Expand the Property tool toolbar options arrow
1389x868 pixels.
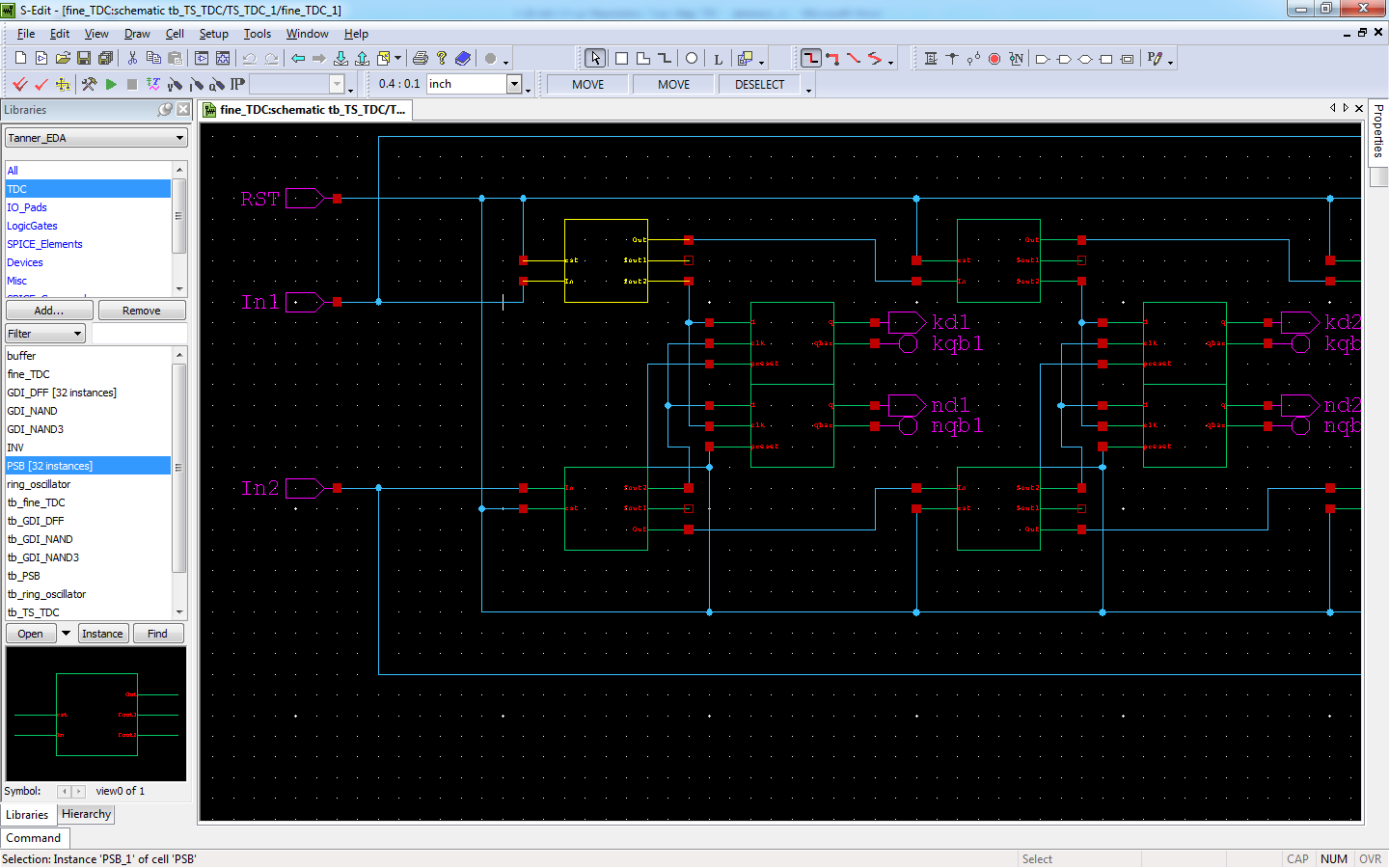coord(1170,62)
